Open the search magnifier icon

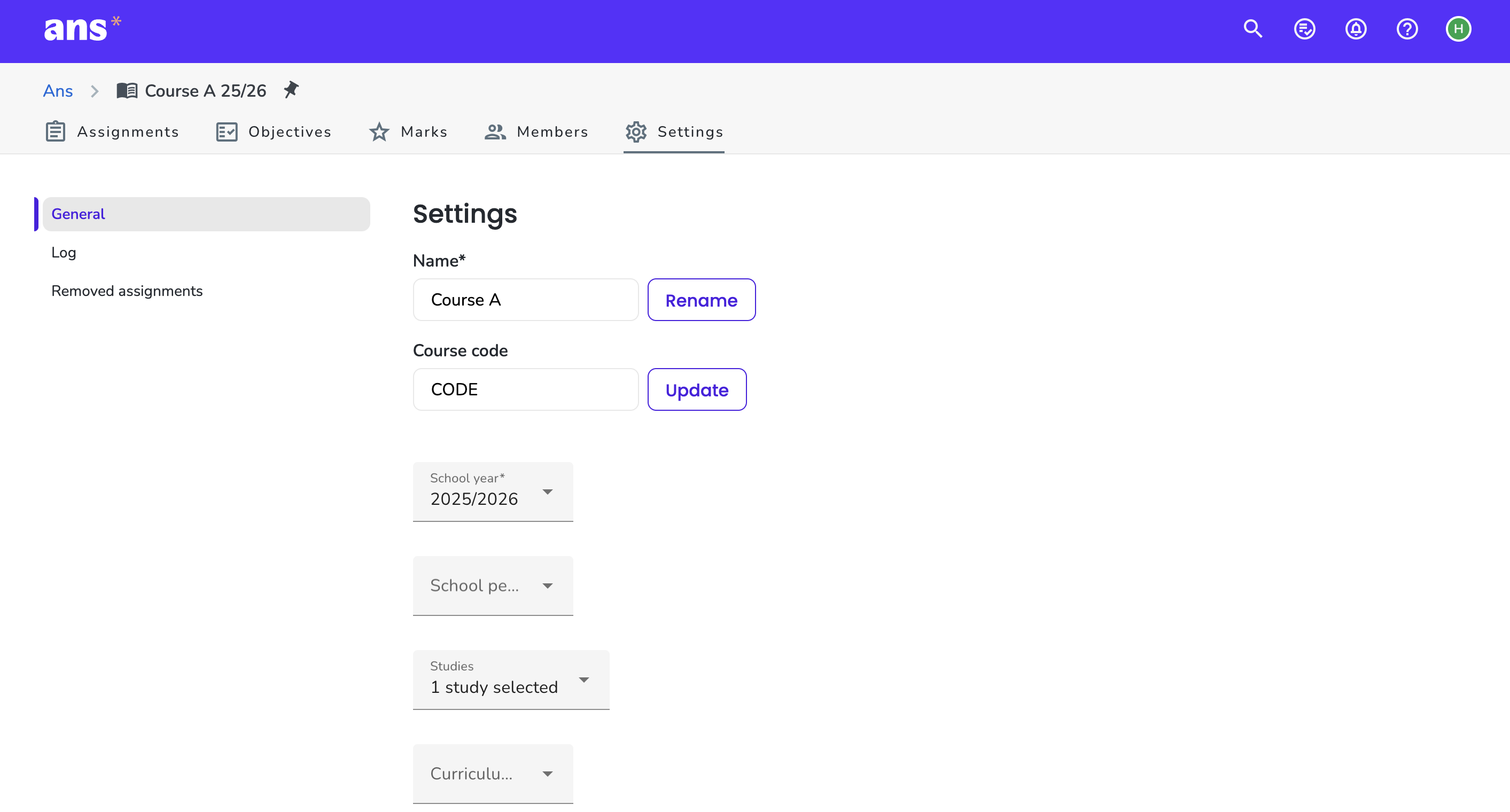click(1252, 29)
